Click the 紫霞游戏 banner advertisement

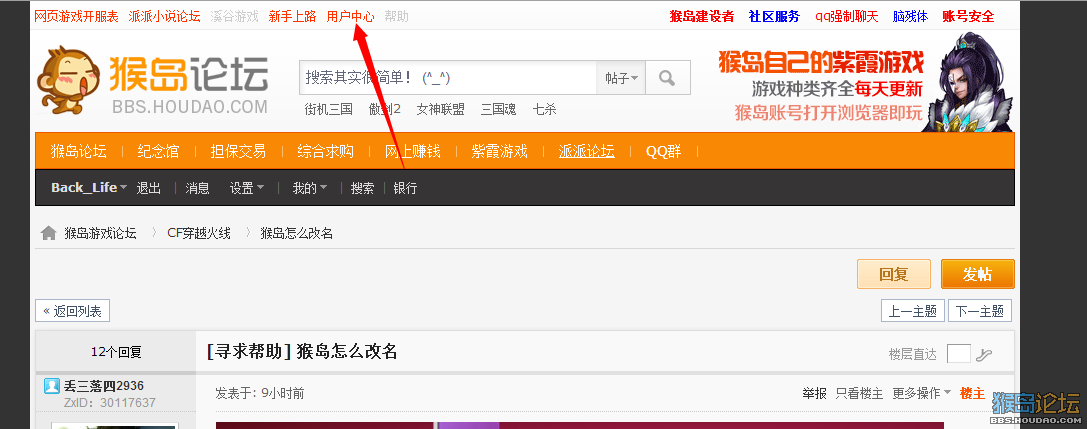click(x=864, y=83)
